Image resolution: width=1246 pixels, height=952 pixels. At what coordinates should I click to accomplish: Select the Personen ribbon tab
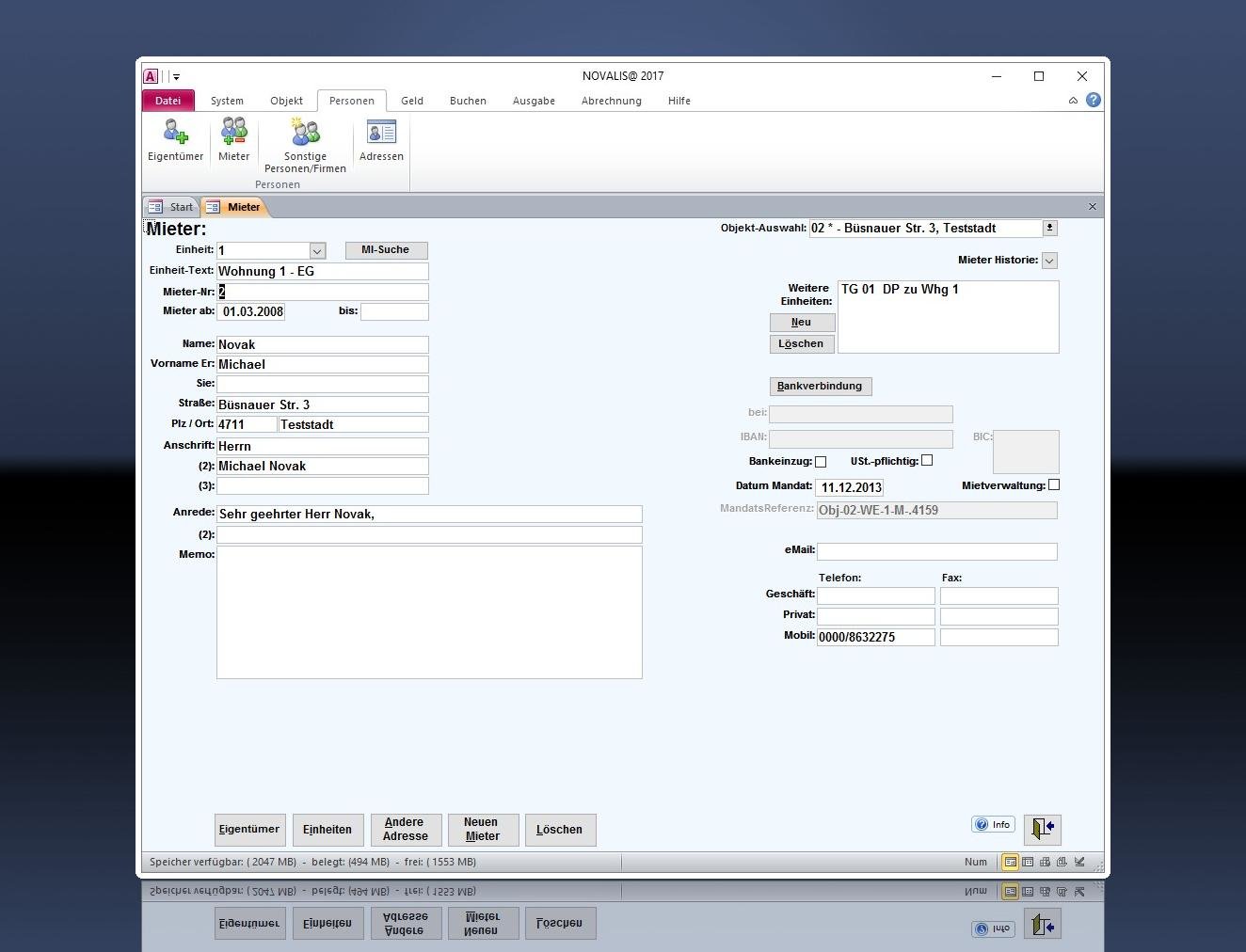[352, 101]
